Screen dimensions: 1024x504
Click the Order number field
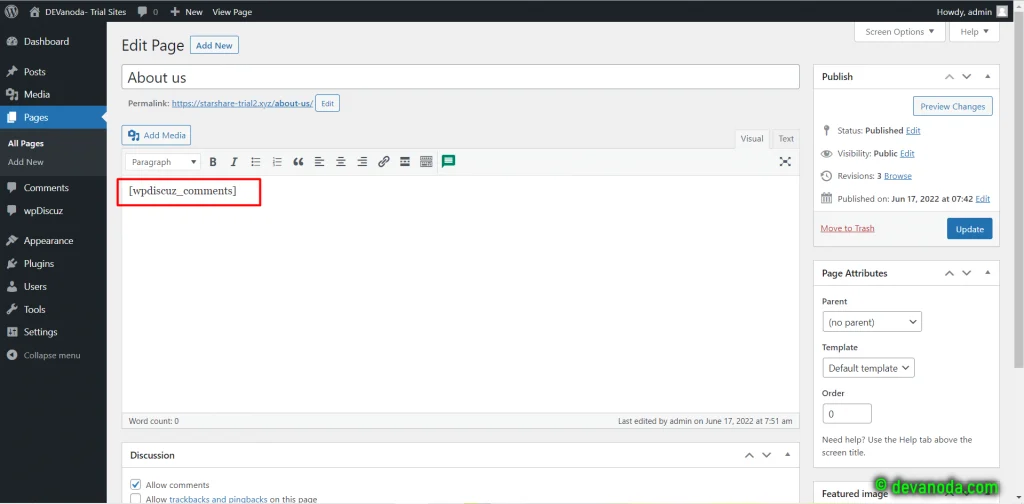(847, 414)
